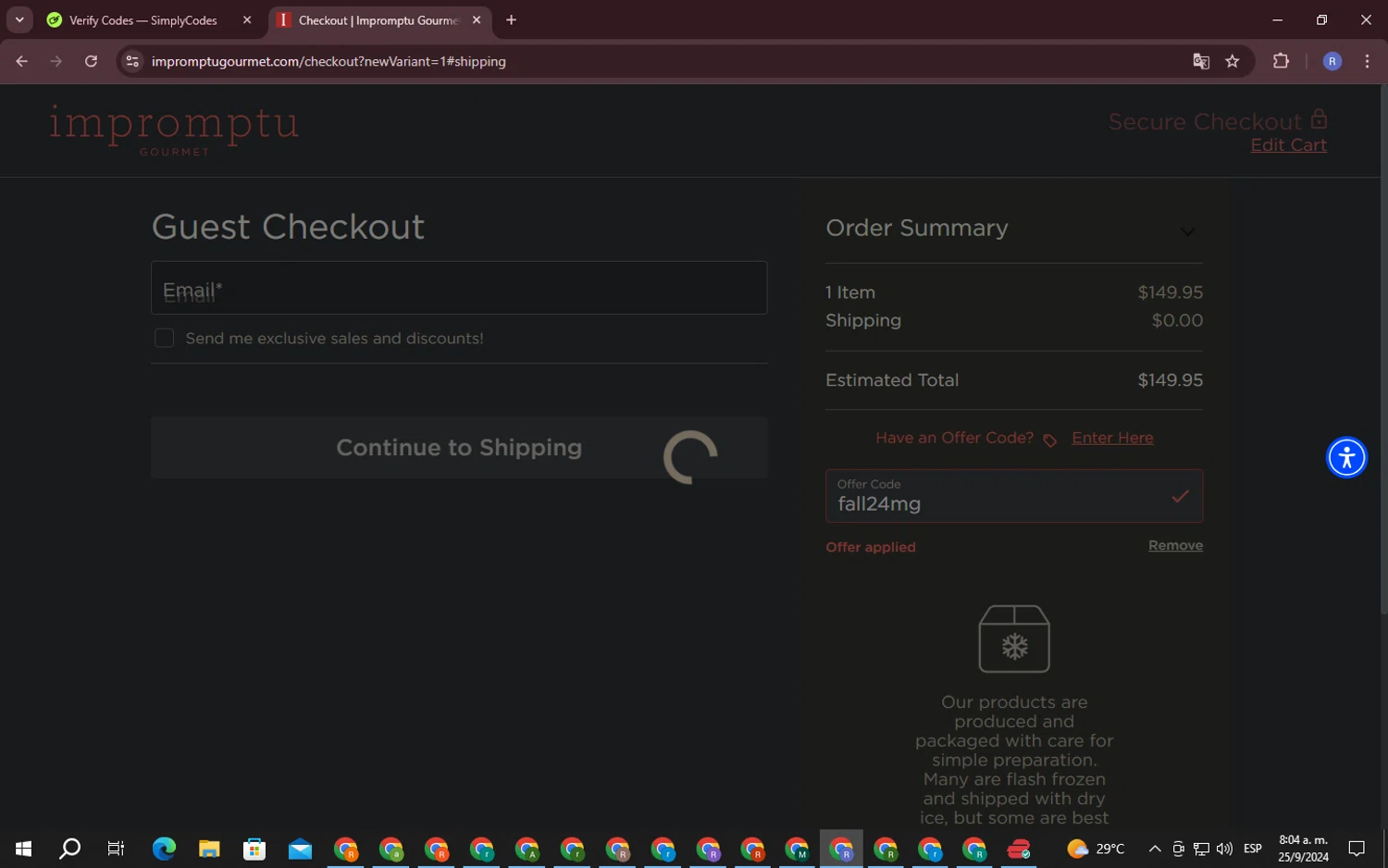1388x868 pixels.
Task: Open the Chrome three-dot menu
Action: point(1367,61)
